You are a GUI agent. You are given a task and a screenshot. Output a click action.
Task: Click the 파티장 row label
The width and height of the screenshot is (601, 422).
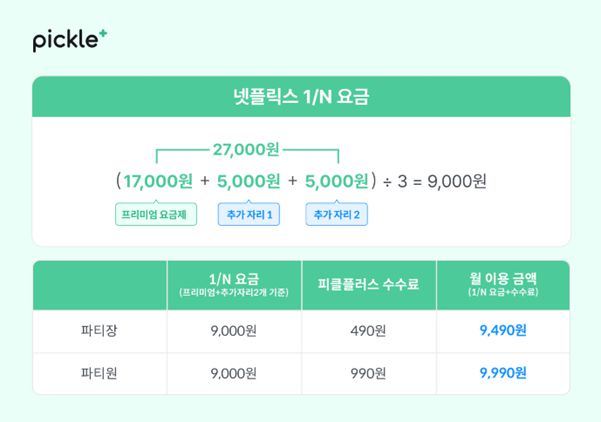99,331
